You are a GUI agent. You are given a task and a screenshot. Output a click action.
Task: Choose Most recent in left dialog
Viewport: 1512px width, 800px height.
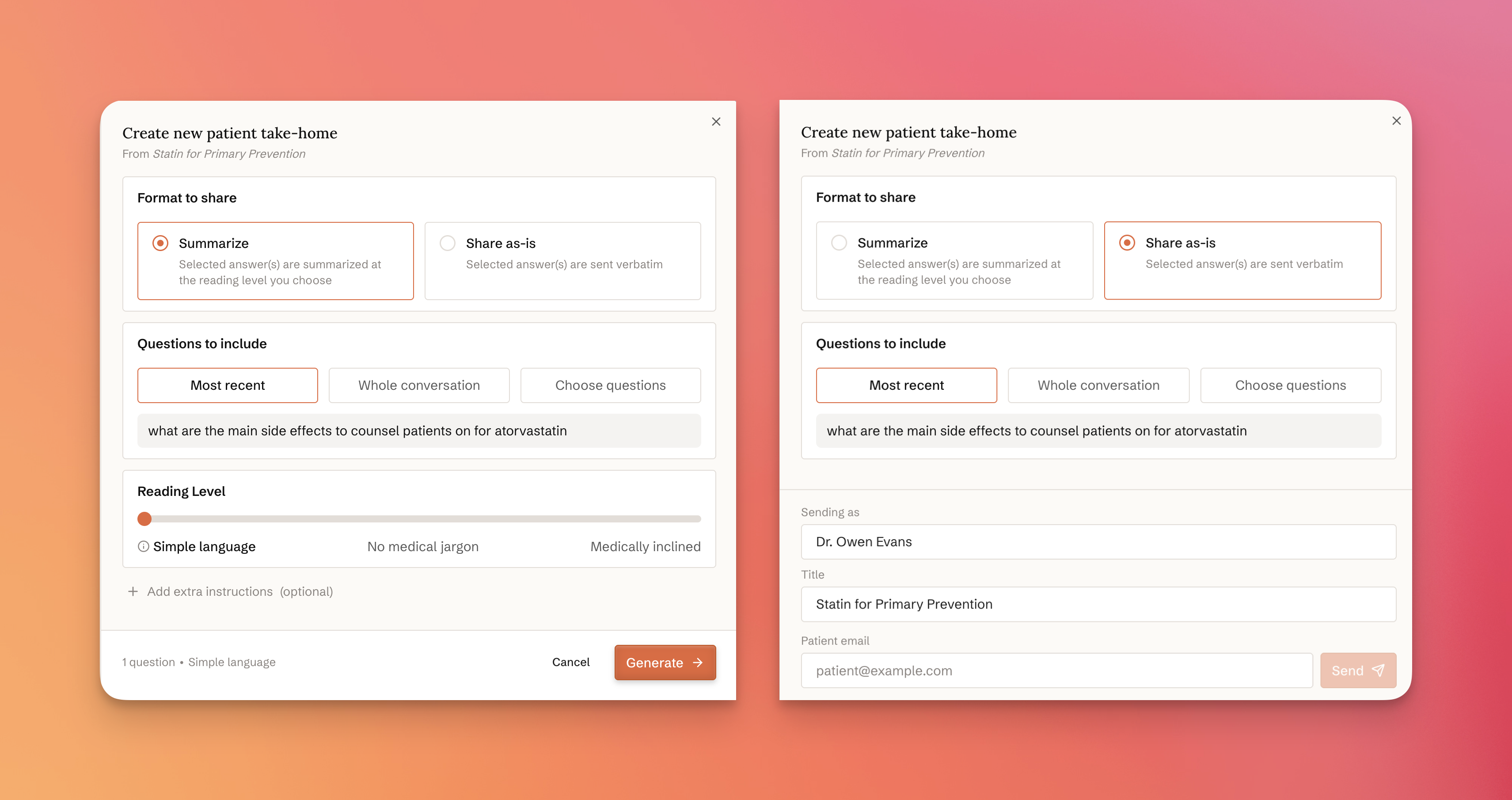(x=228, y=385)
